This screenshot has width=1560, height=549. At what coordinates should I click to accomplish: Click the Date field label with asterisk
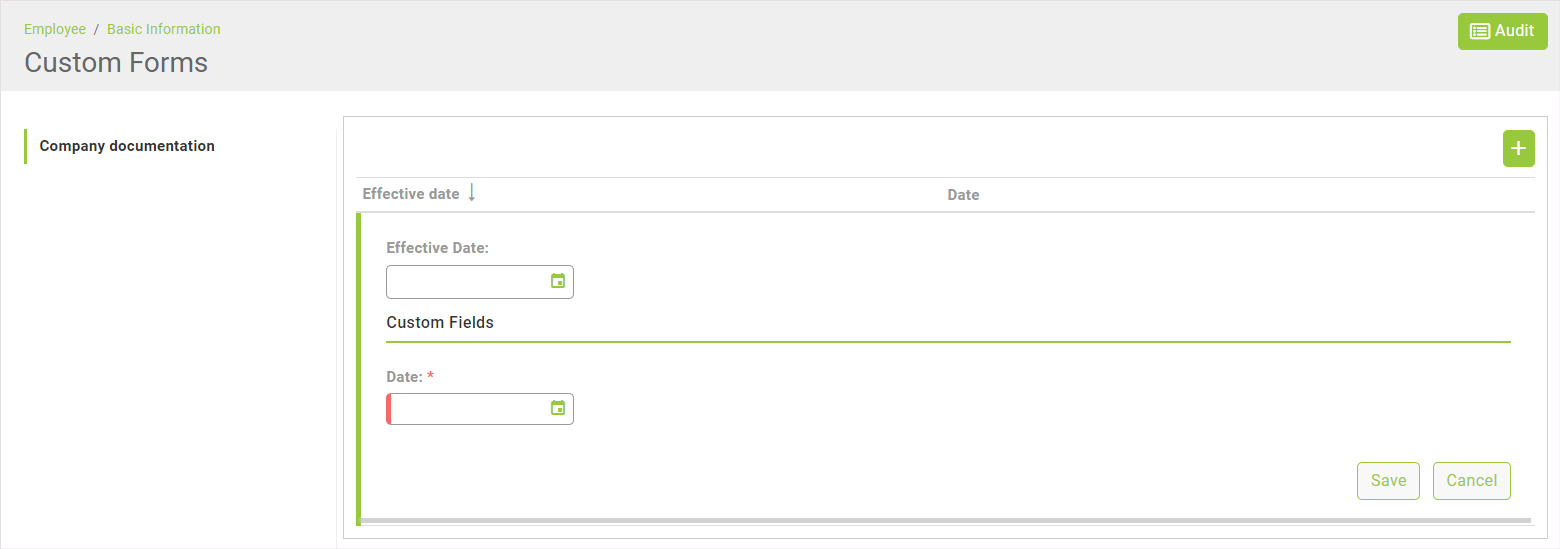coord(404,377)
